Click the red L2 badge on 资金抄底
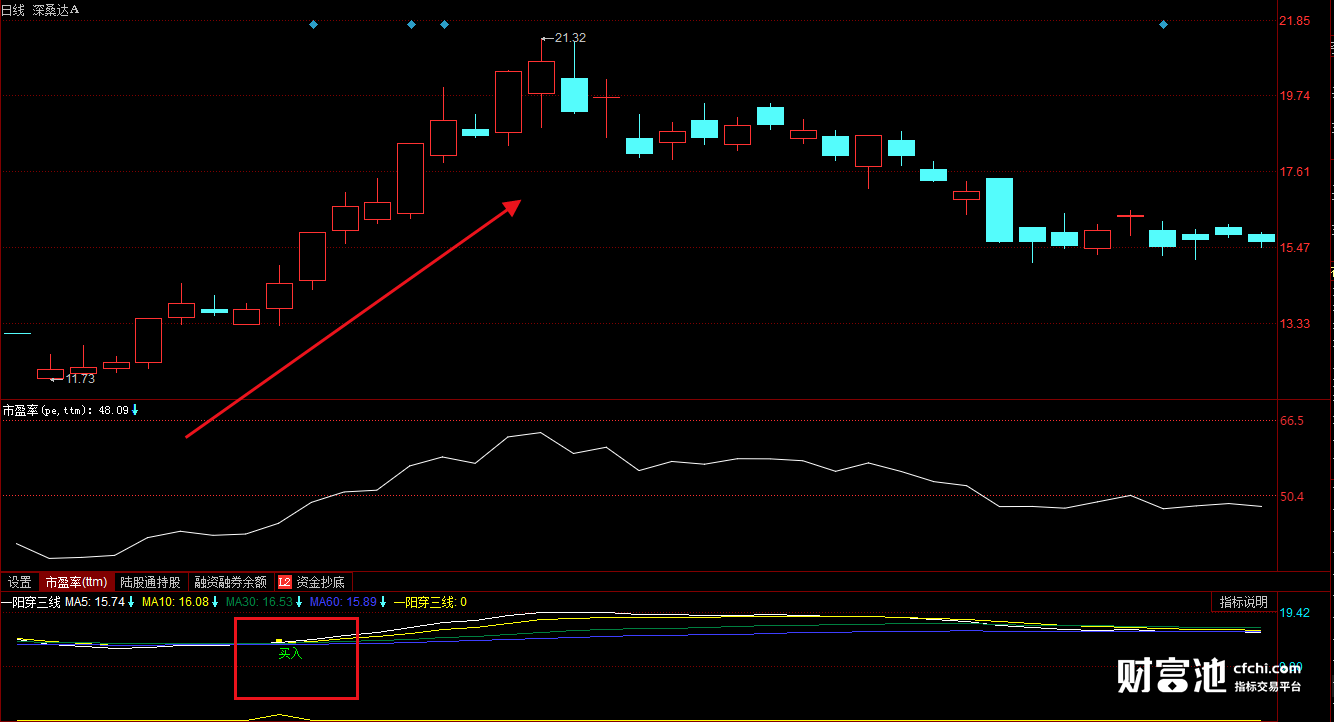Screen dimensions: 1334x722 (x=285, y=581)
